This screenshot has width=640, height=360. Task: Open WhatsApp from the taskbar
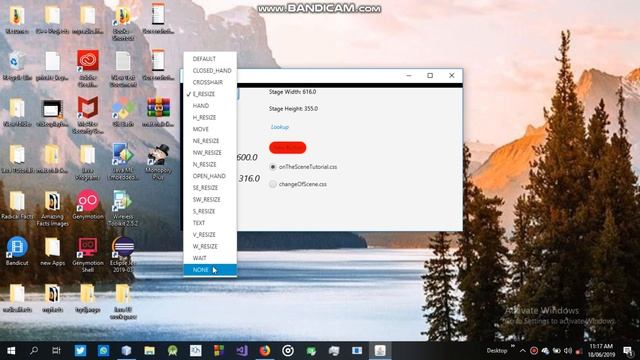(103, 351)
